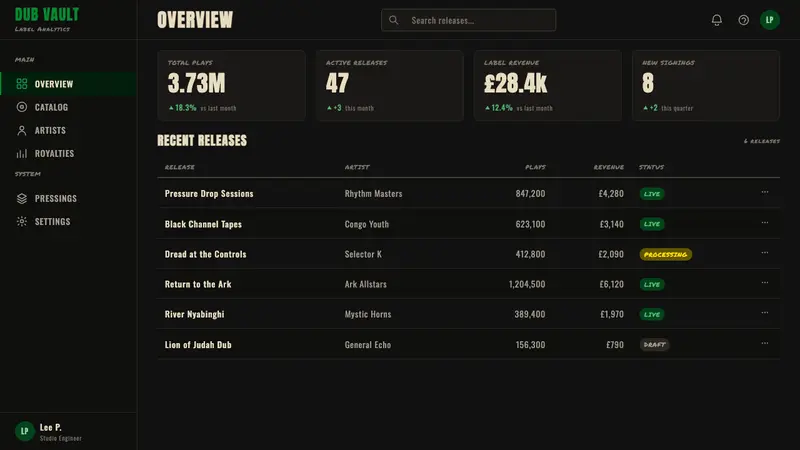Select release "Pressure Drop Sessions"
800x450 pixels.
coord(209,193)
